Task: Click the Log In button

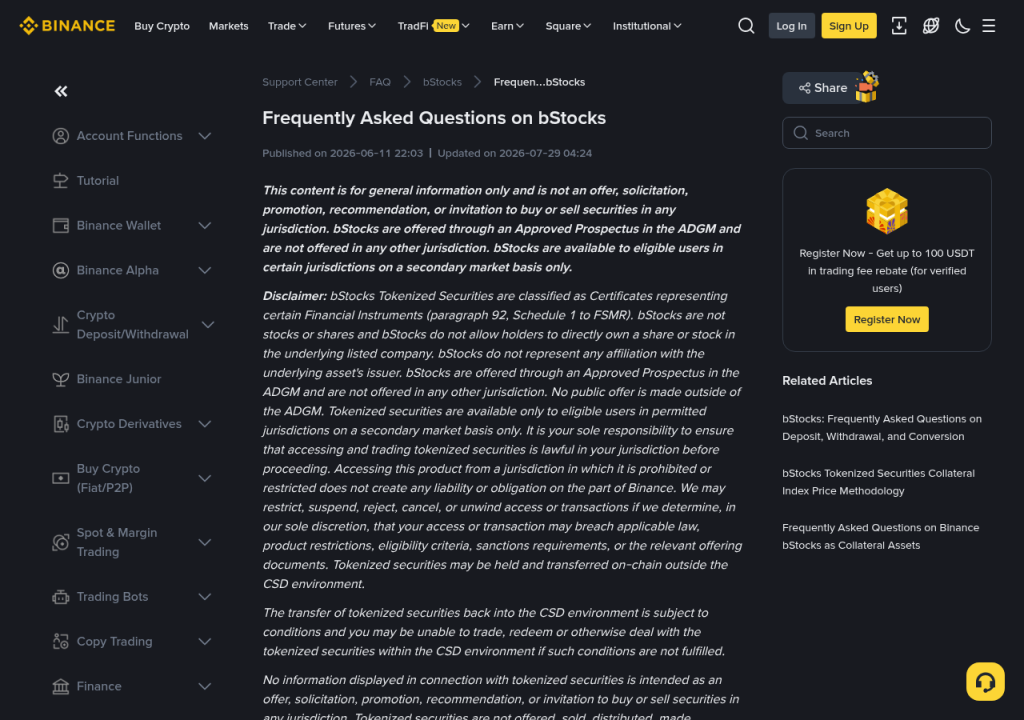Action: pos(792,26)
